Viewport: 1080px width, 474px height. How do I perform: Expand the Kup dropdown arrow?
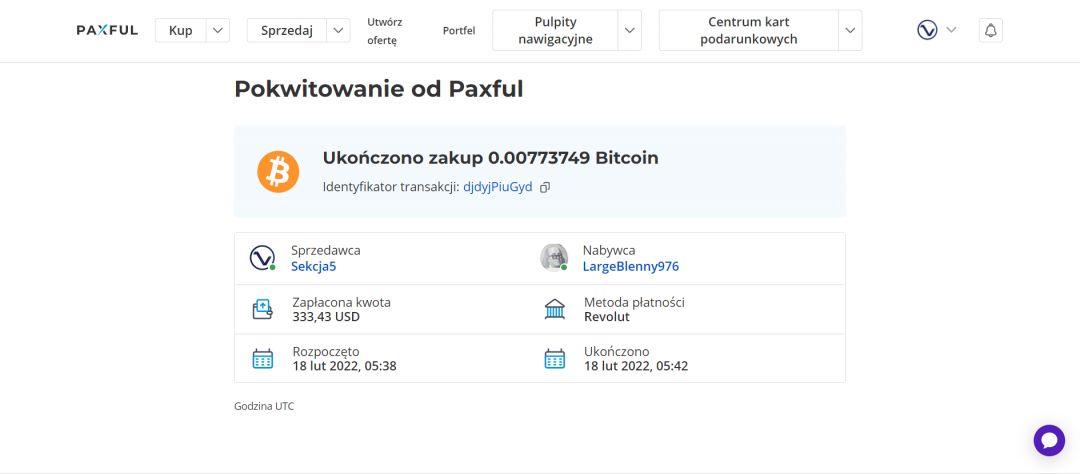[x=218, y=30]
